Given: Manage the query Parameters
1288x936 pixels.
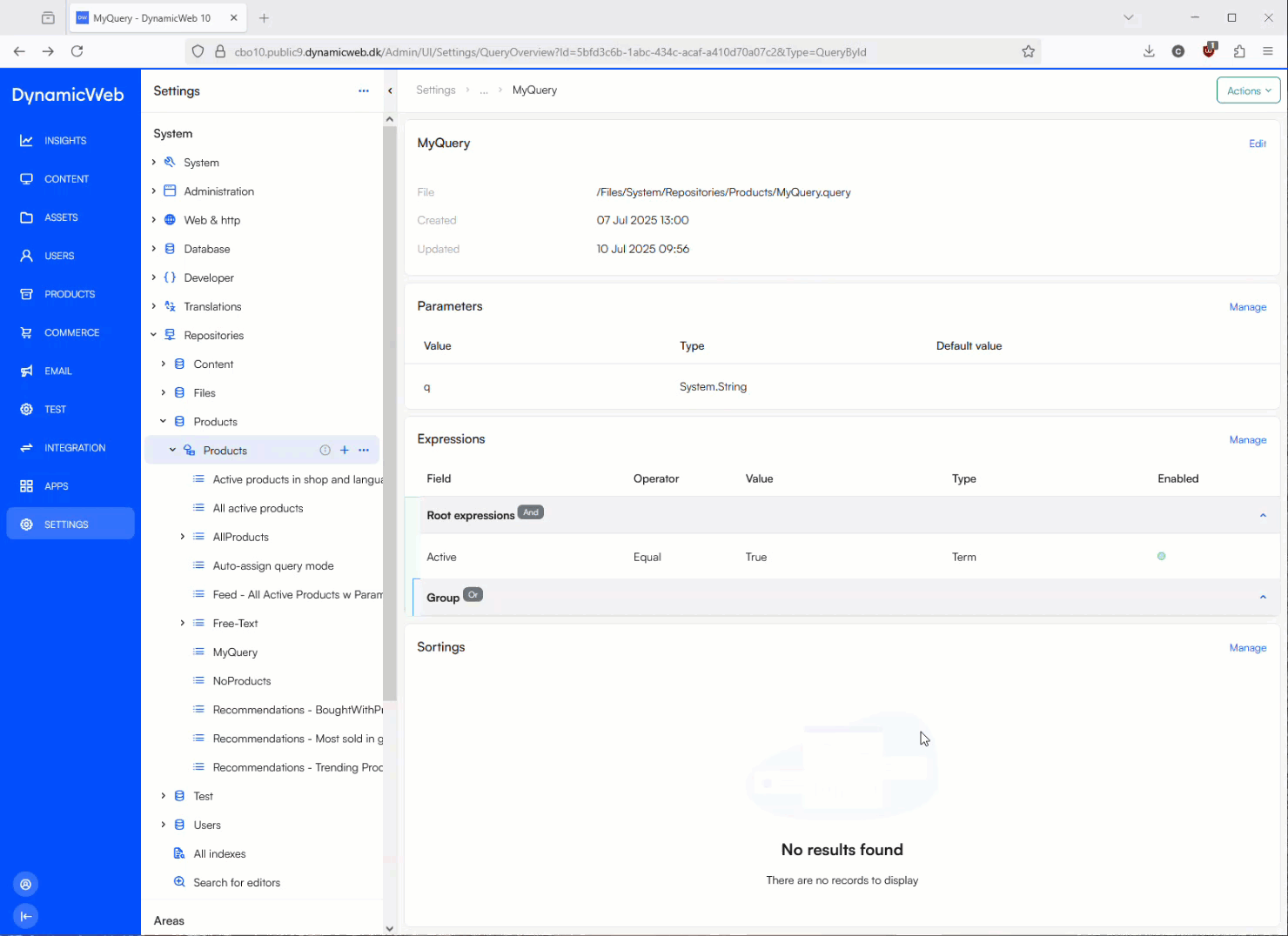Looking at the screenshot, I should [x=1247, y=307].
